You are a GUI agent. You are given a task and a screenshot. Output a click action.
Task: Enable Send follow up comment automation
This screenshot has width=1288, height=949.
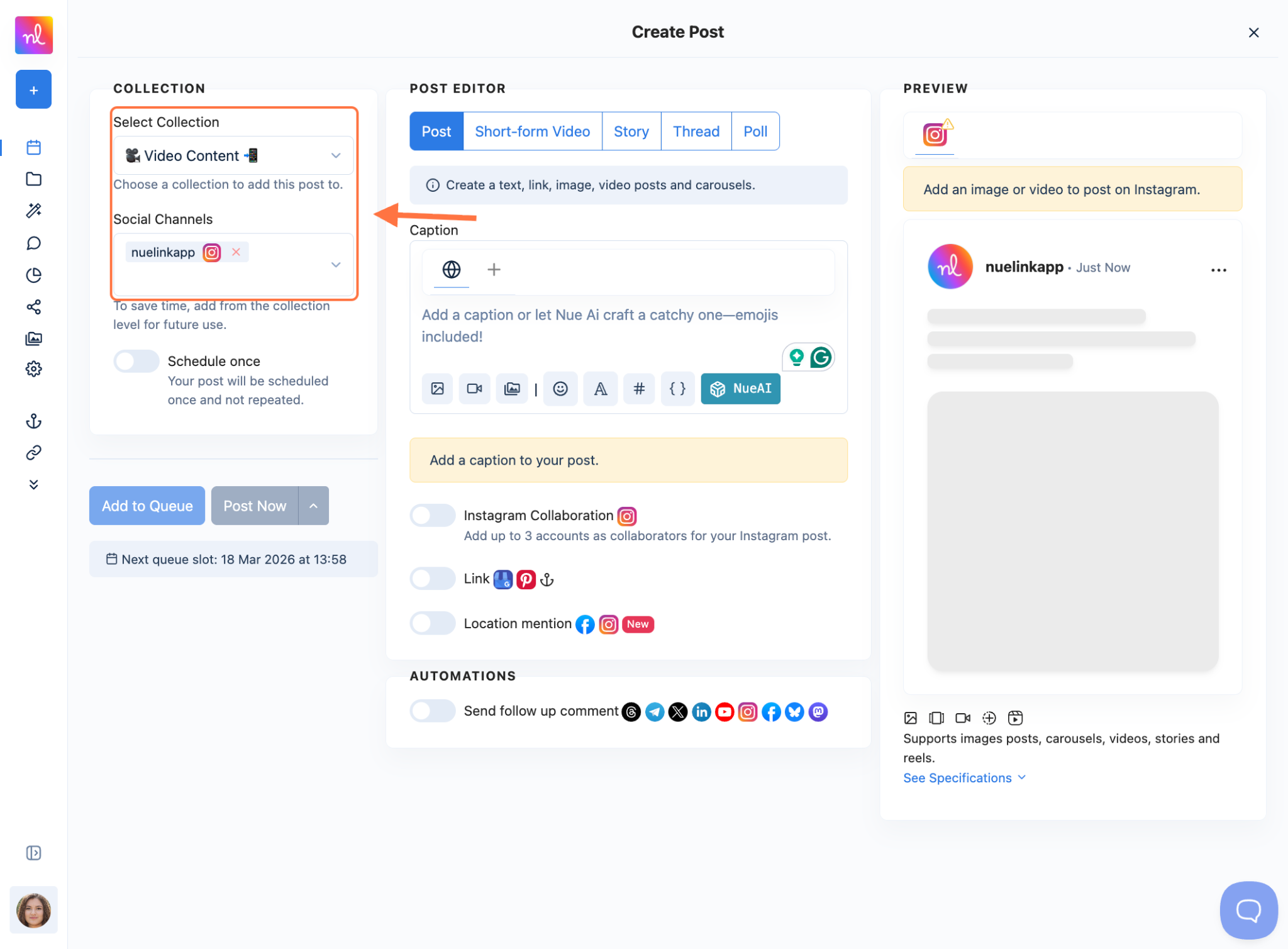432,711
